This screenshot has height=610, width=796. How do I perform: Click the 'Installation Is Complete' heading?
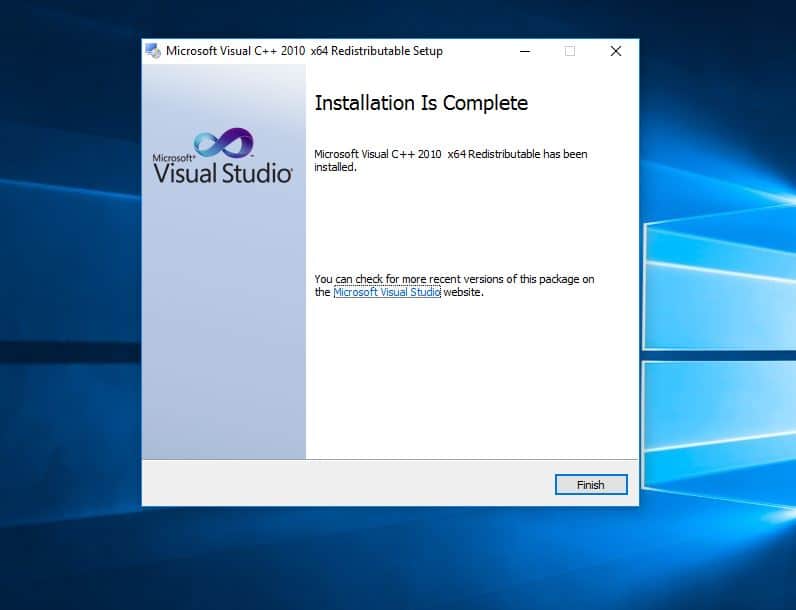(421, 103)
